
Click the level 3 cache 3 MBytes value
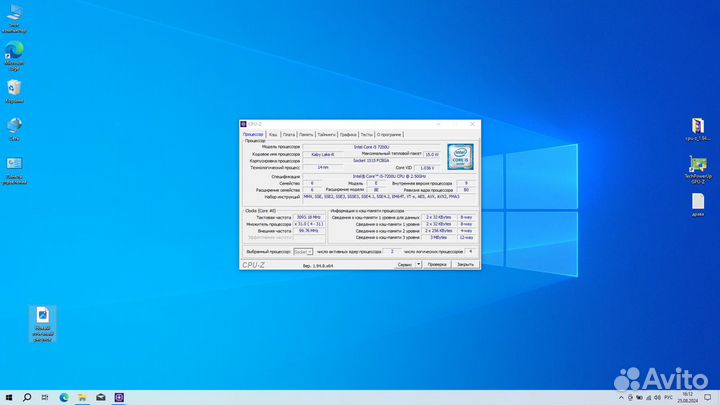[x=439, y=237]
